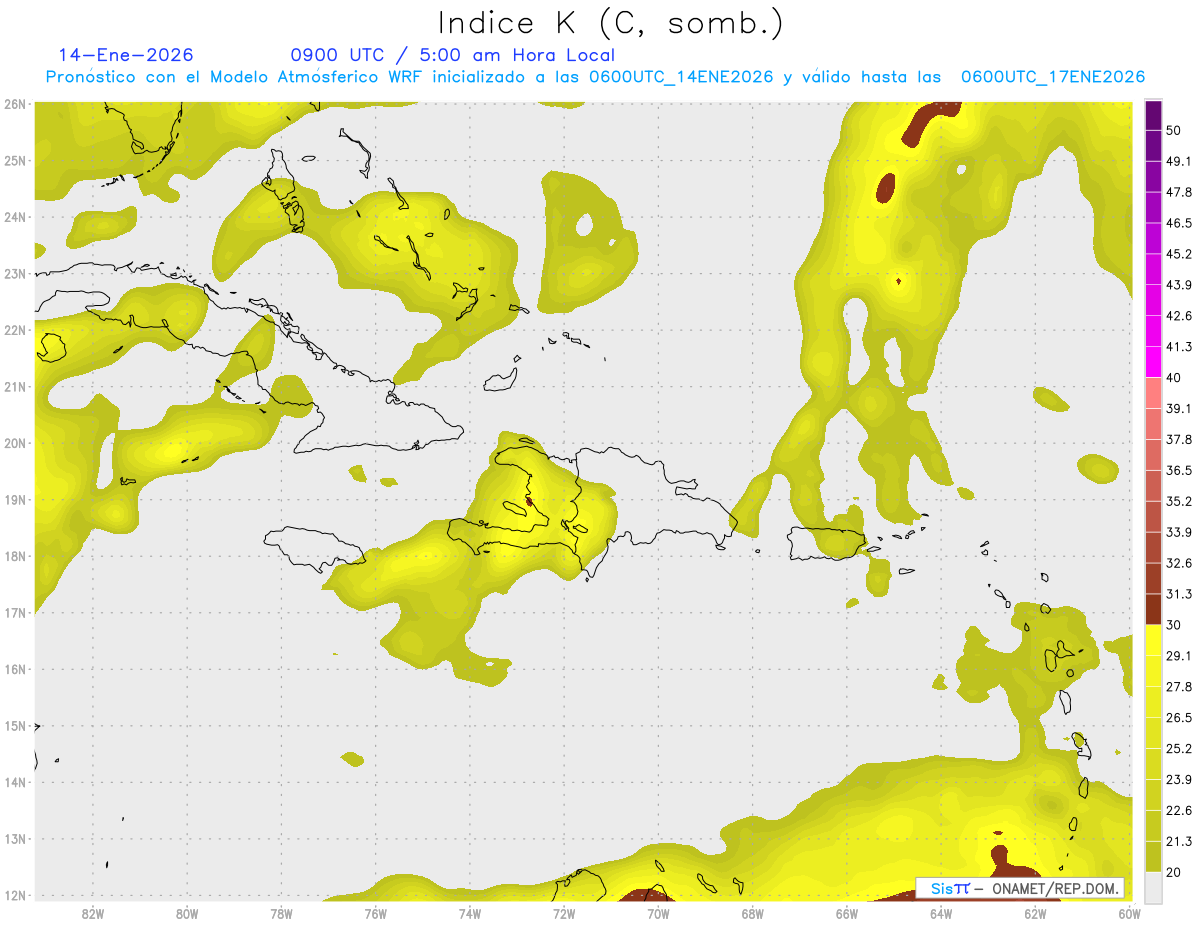Click the longitude label "72W"
Image resolution: width=1200 pixels, height=927 pixels.
[564, 913]
